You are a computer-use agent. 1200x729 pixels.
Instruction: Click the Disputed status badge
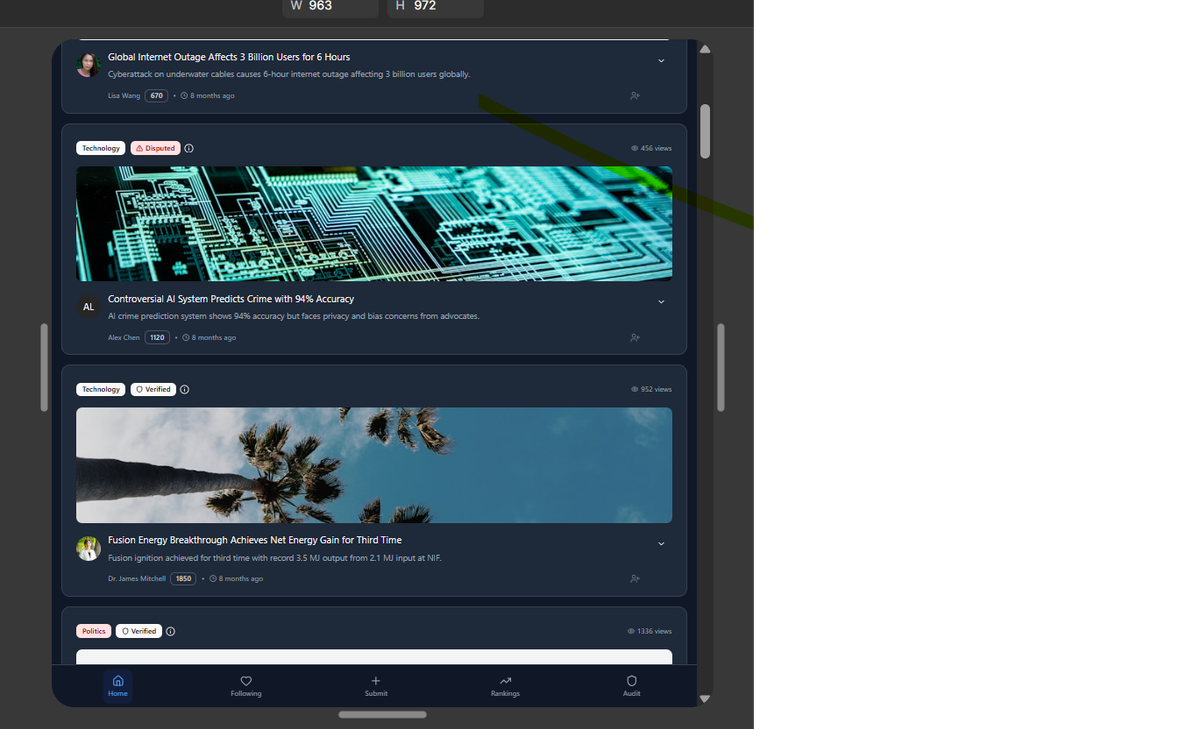click(155, 148)
